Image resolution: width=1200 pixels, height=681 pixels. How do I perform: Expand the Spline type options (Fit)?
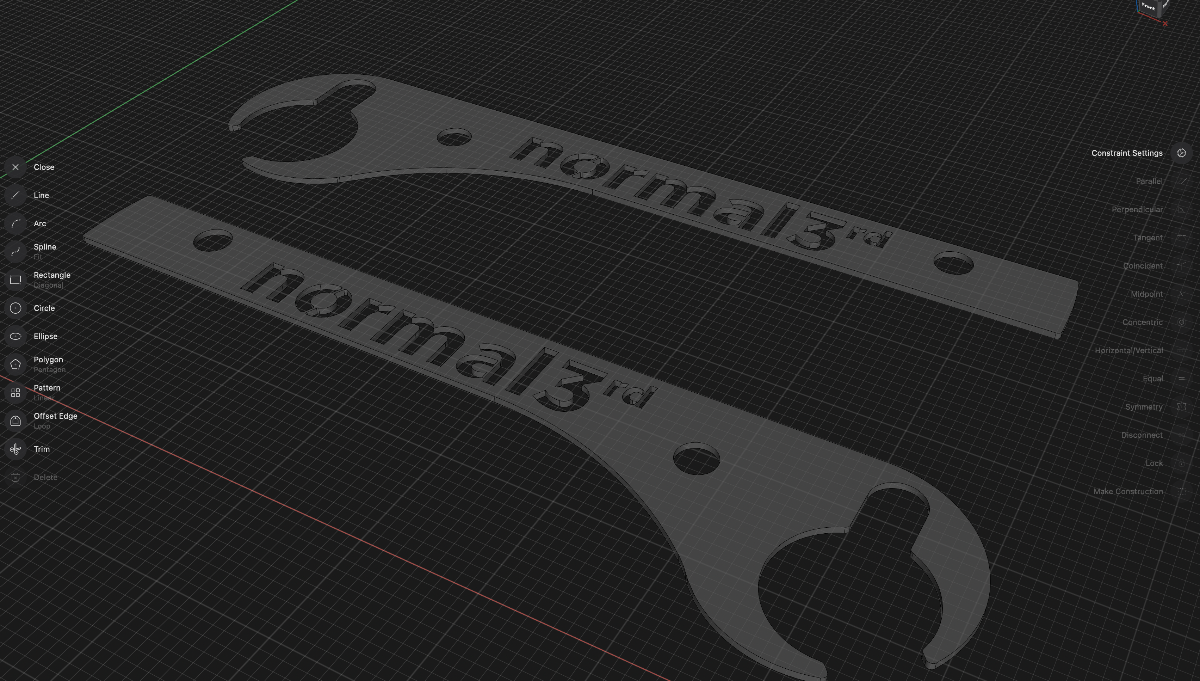[38, 257]
